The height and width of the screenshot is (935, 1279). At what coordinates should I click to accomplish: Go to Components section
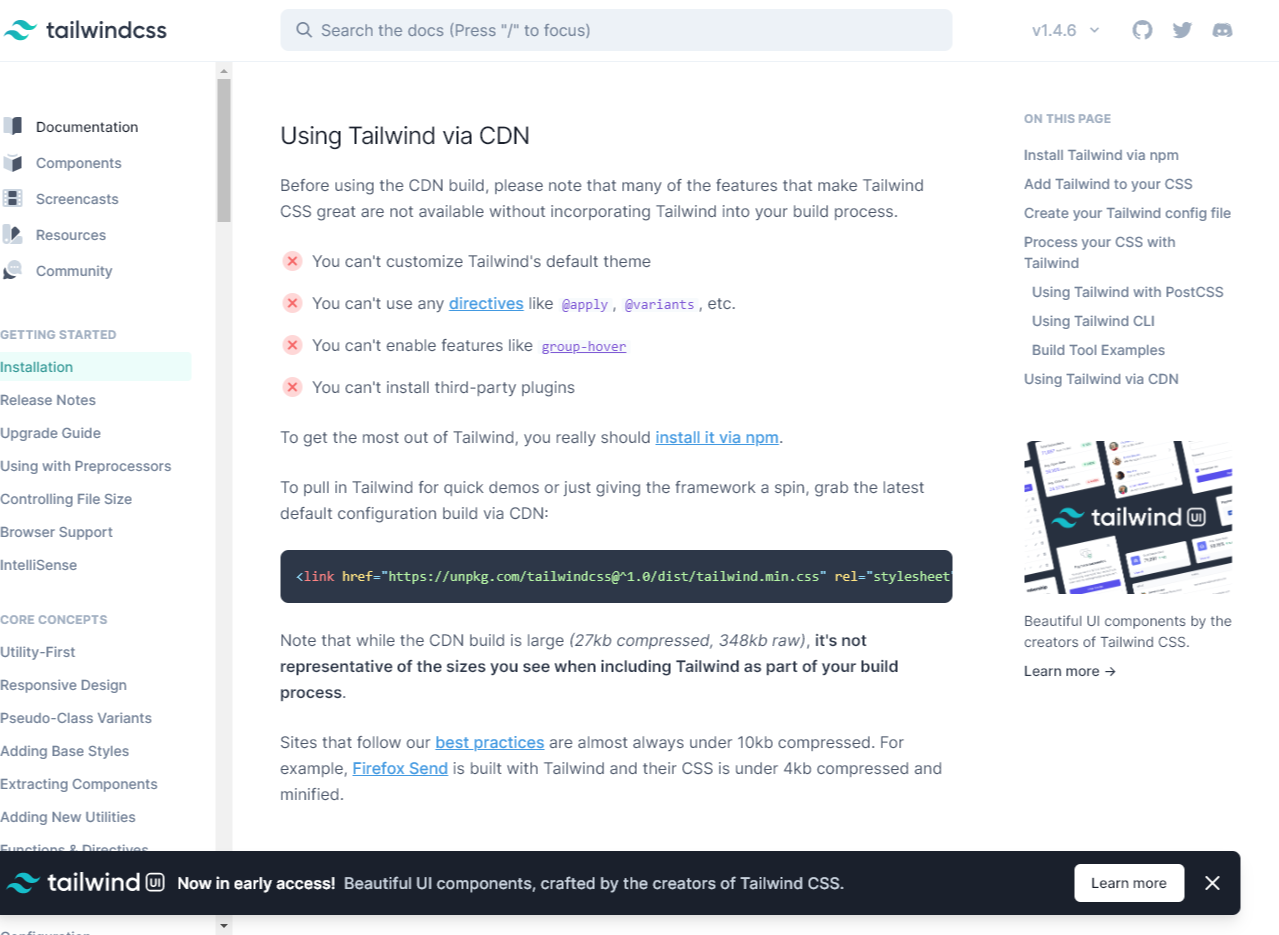tap(79, 163)
